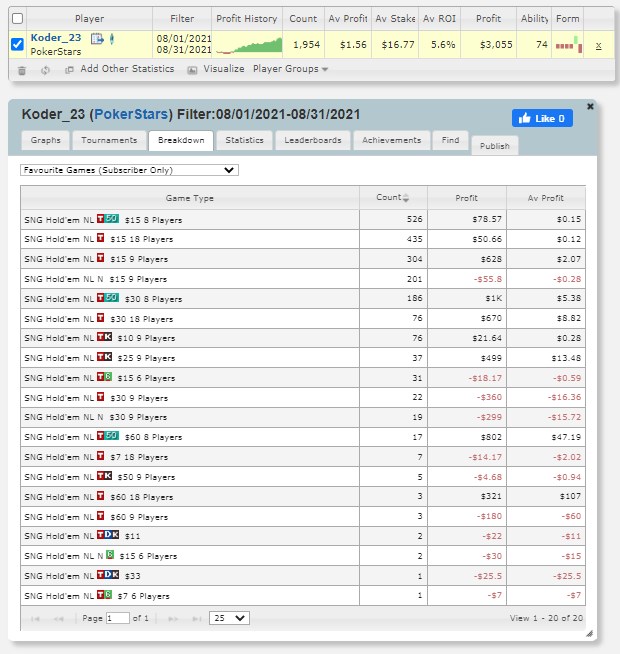Click turbo 50 icon in $15 8 Players row
The width and height of the screenshot is (620, 654).
click(x=108, y=219)
